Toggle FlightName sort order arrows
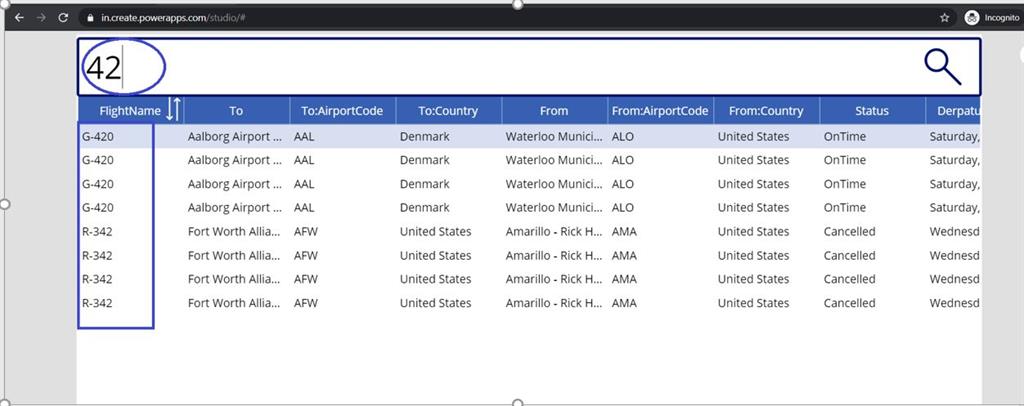Viewport: 1024px width, 406px height. coord(172,110)
